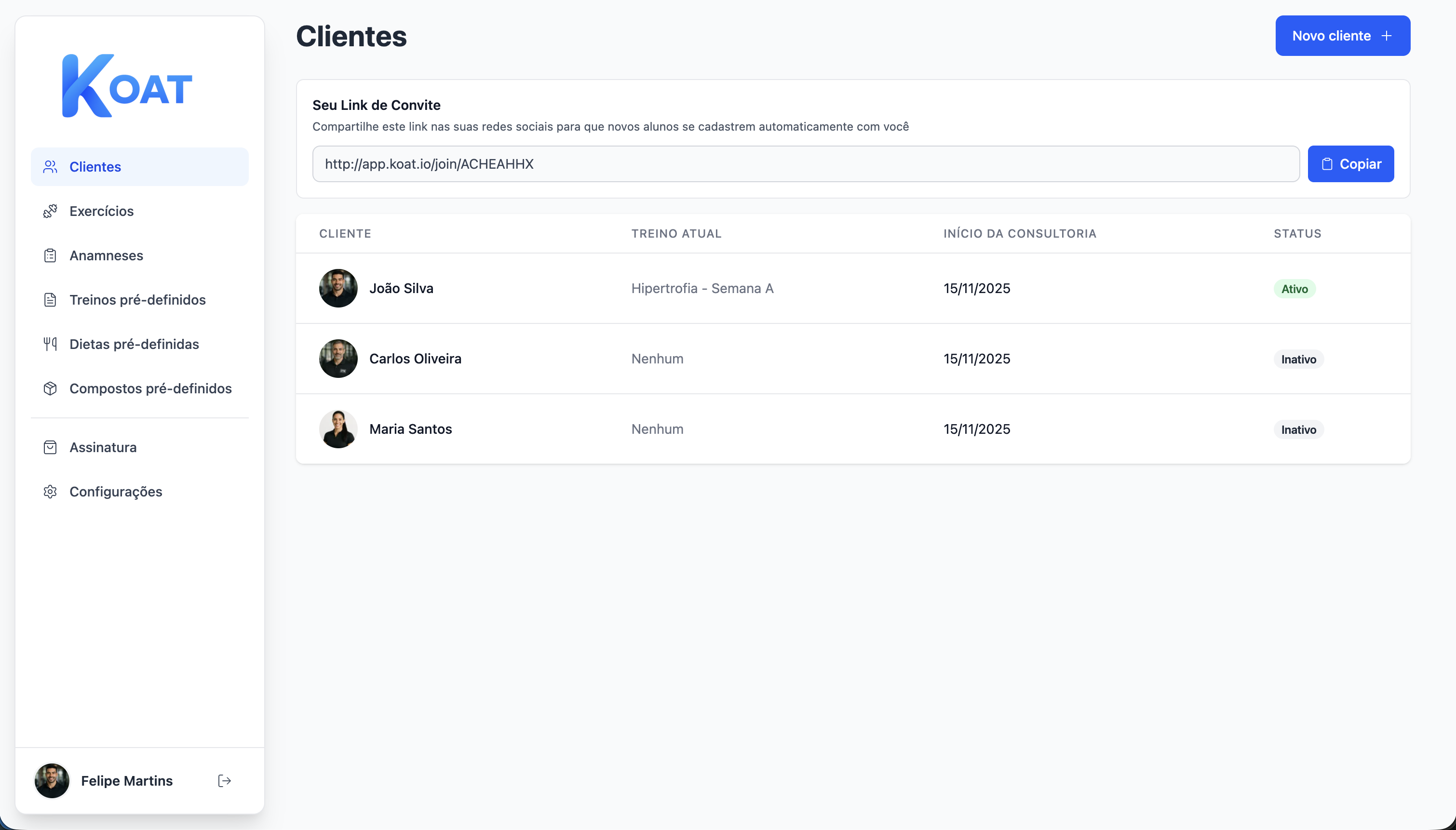Click the Ativo status badge for João Silva
Image resolution: width=1456 pixels, height=830 pixels.
pos(1294,288)
